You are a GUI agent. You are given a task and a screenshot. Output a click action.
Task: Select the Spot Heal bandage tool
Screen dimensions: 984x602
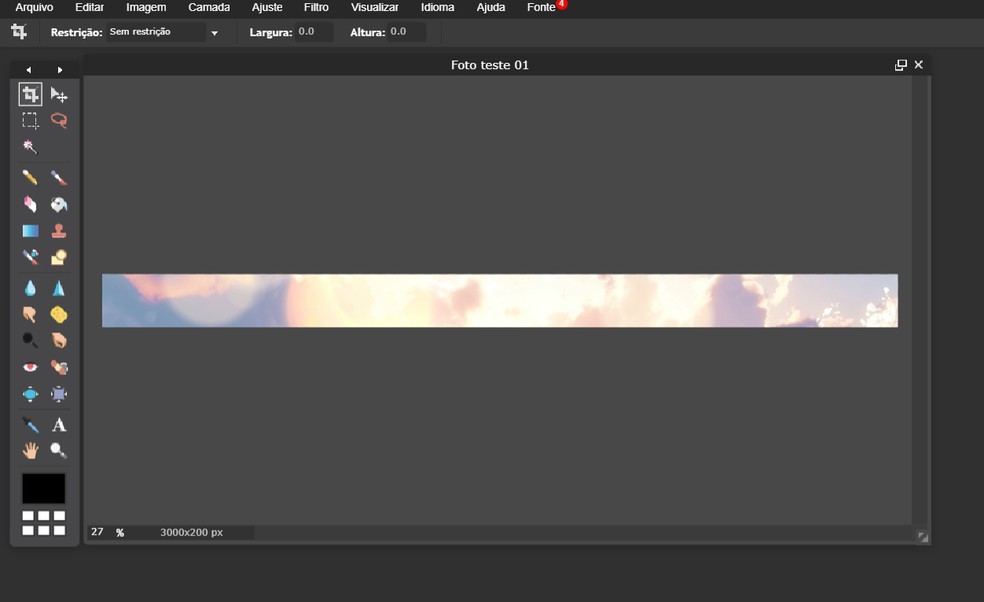coord(59,367)
